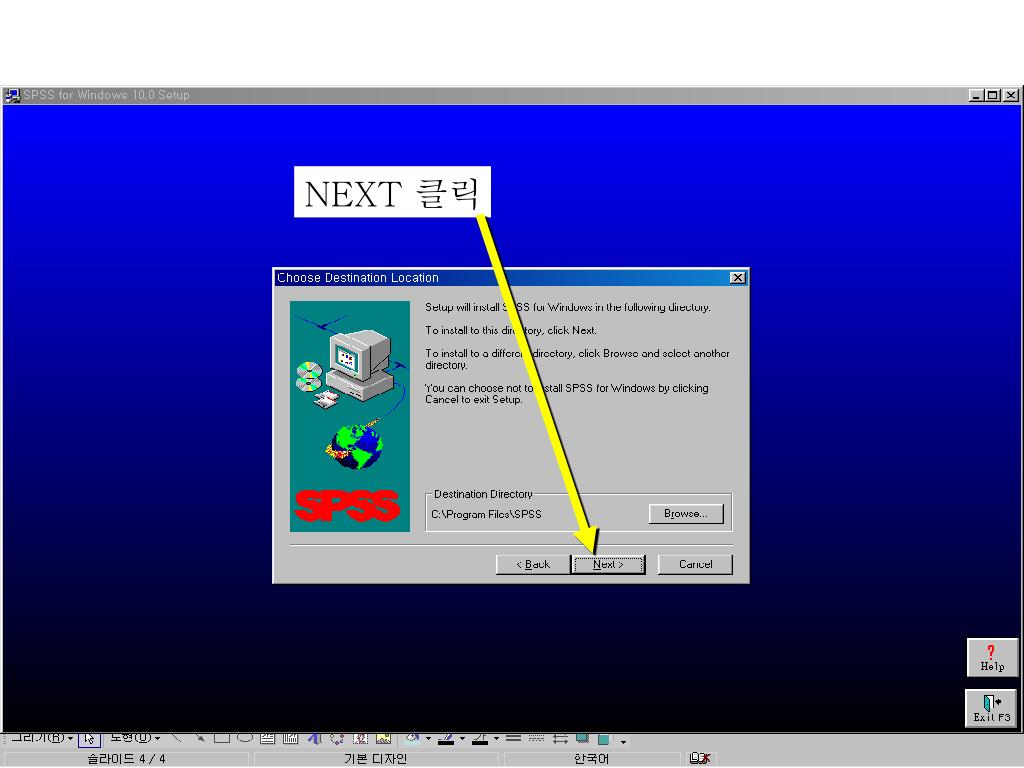
Task: Select the Arrow drawing tool
Action: click(200, 738)
